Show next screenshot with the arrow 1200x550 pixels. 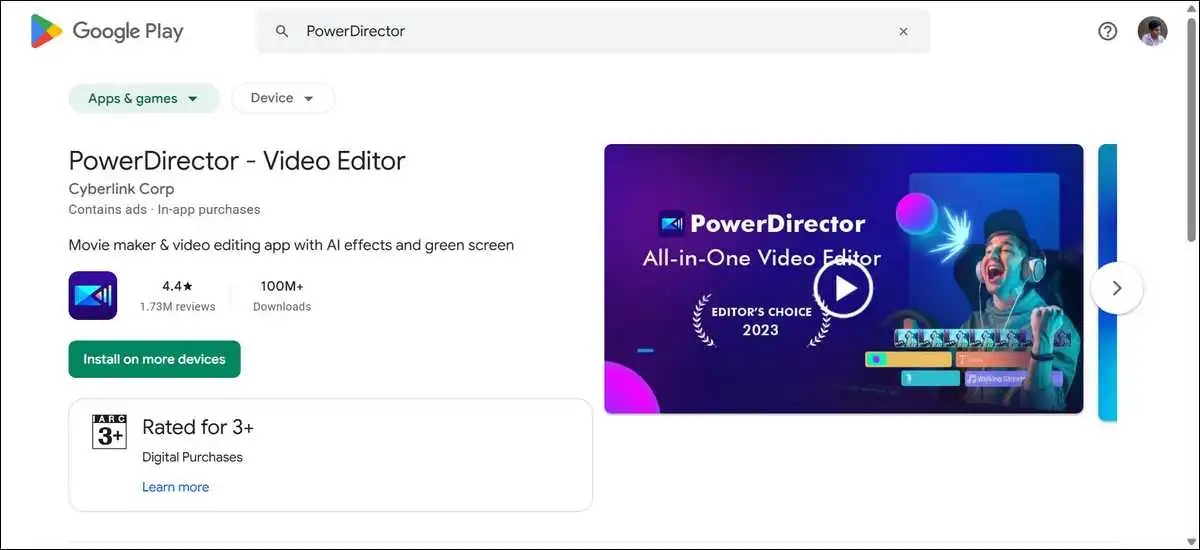(1117, 288)
